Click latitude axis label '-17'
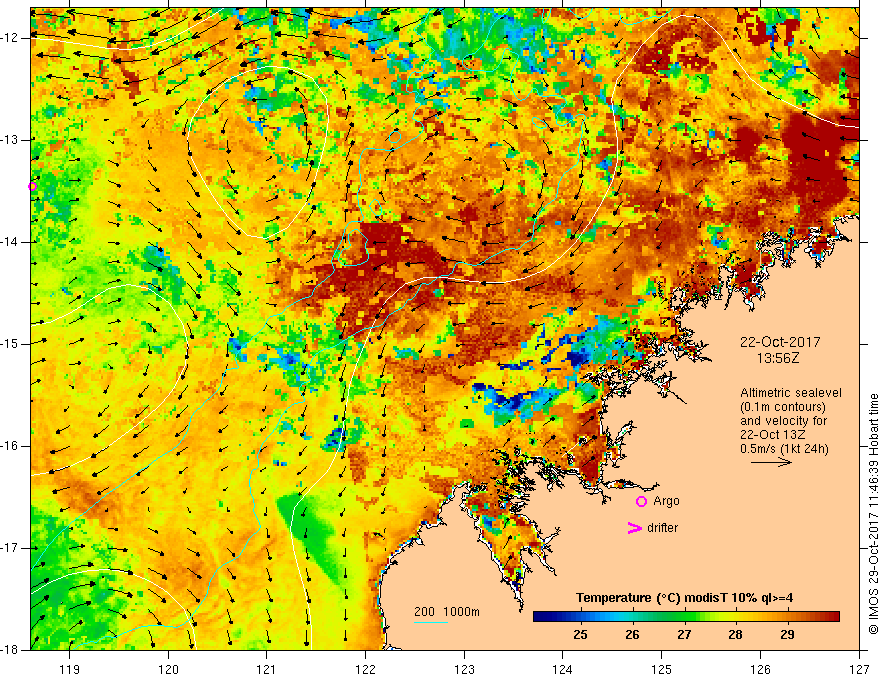Screen dimensions: 880x680 pyautogui.click(x=10, y=548)
